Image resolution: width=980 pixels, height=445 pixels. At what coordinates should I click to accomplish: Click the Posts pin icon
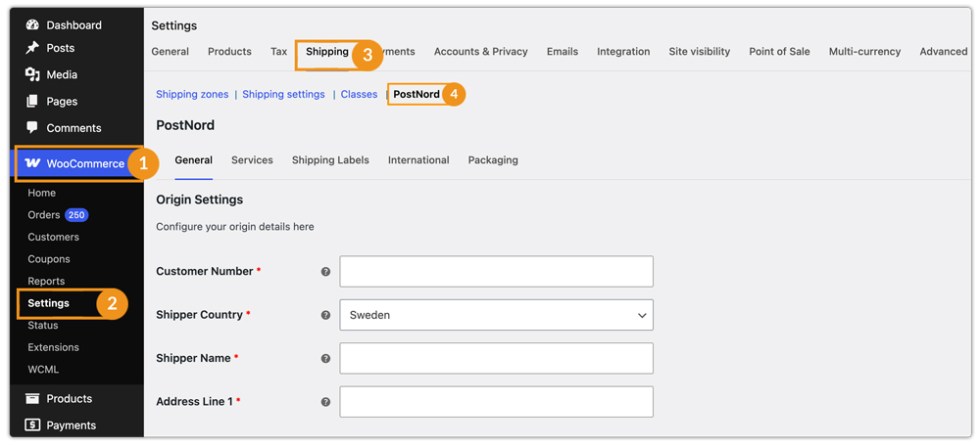(32, 48)
